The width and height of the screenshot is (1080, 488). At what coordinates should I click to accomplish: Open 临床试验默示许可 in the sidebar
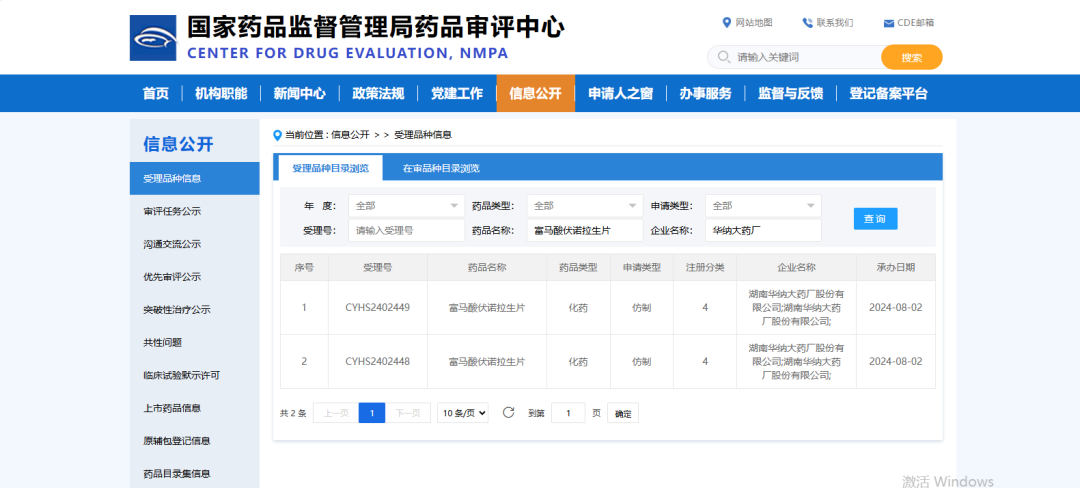(181, 376)
